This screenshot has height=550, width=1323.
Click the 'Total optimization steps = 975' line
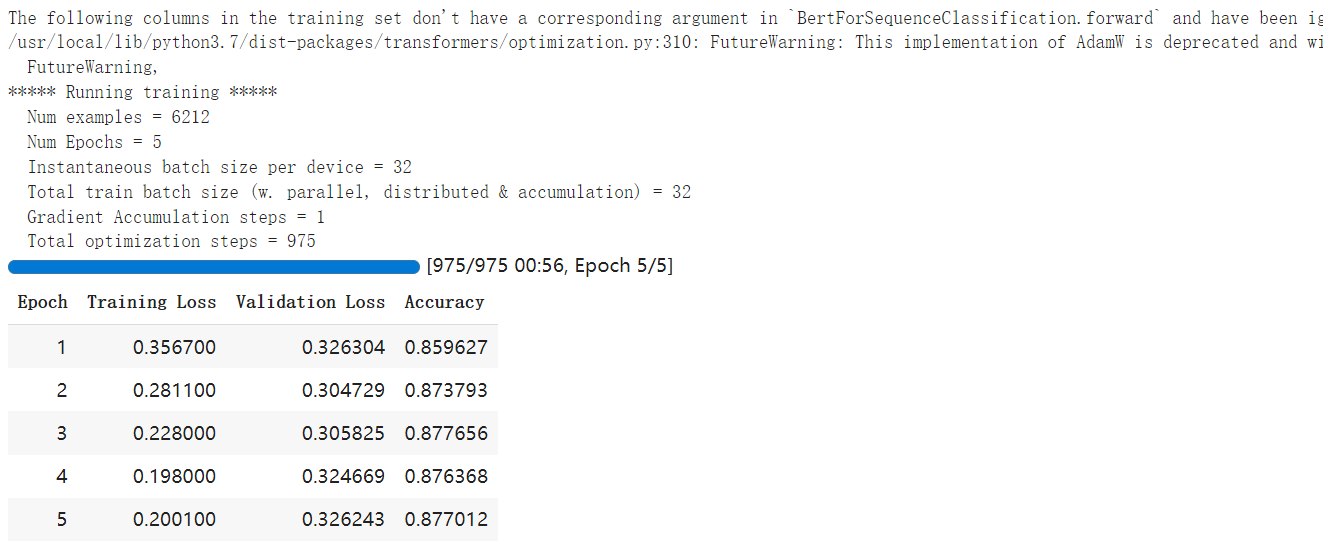[171, 241]
